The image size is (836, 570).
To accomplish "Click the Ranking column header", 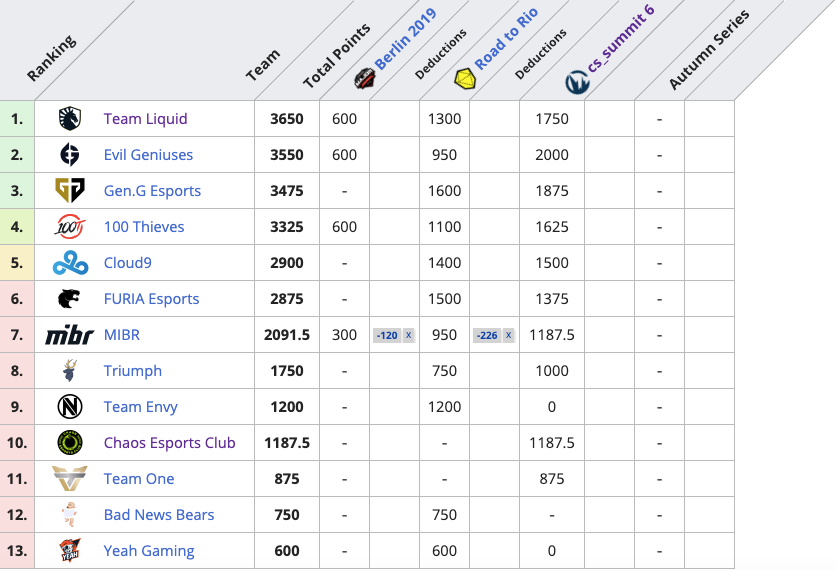I will (x=52, y=58).
